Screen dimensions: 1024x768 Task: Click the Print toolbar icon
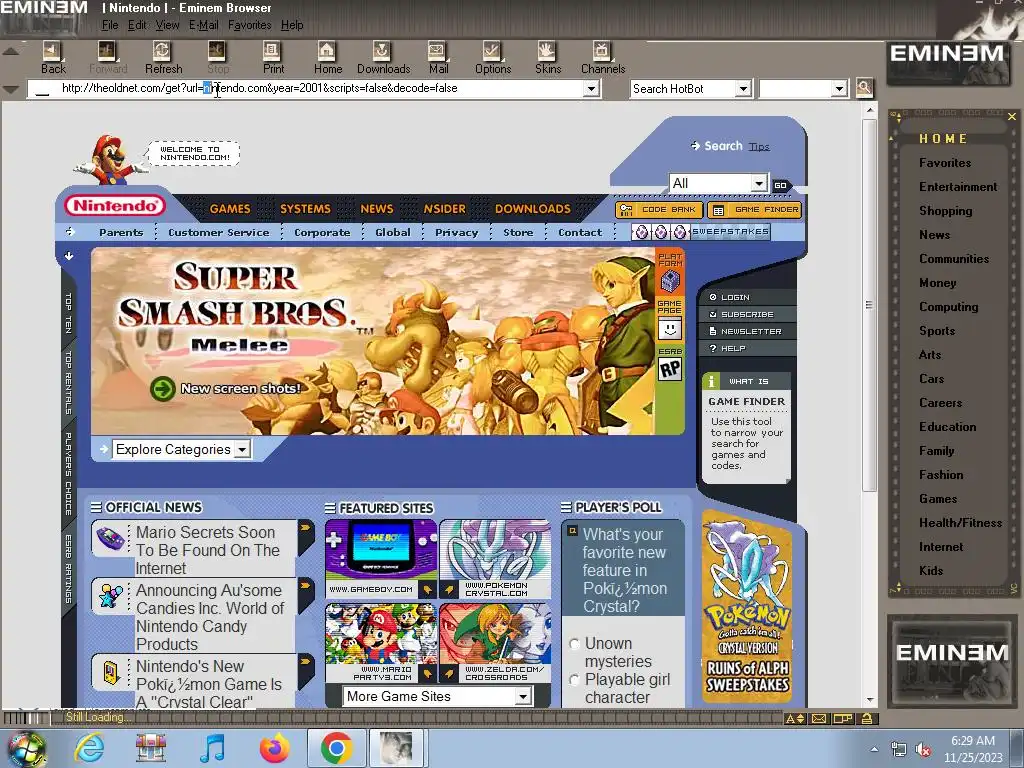(272, 57)
